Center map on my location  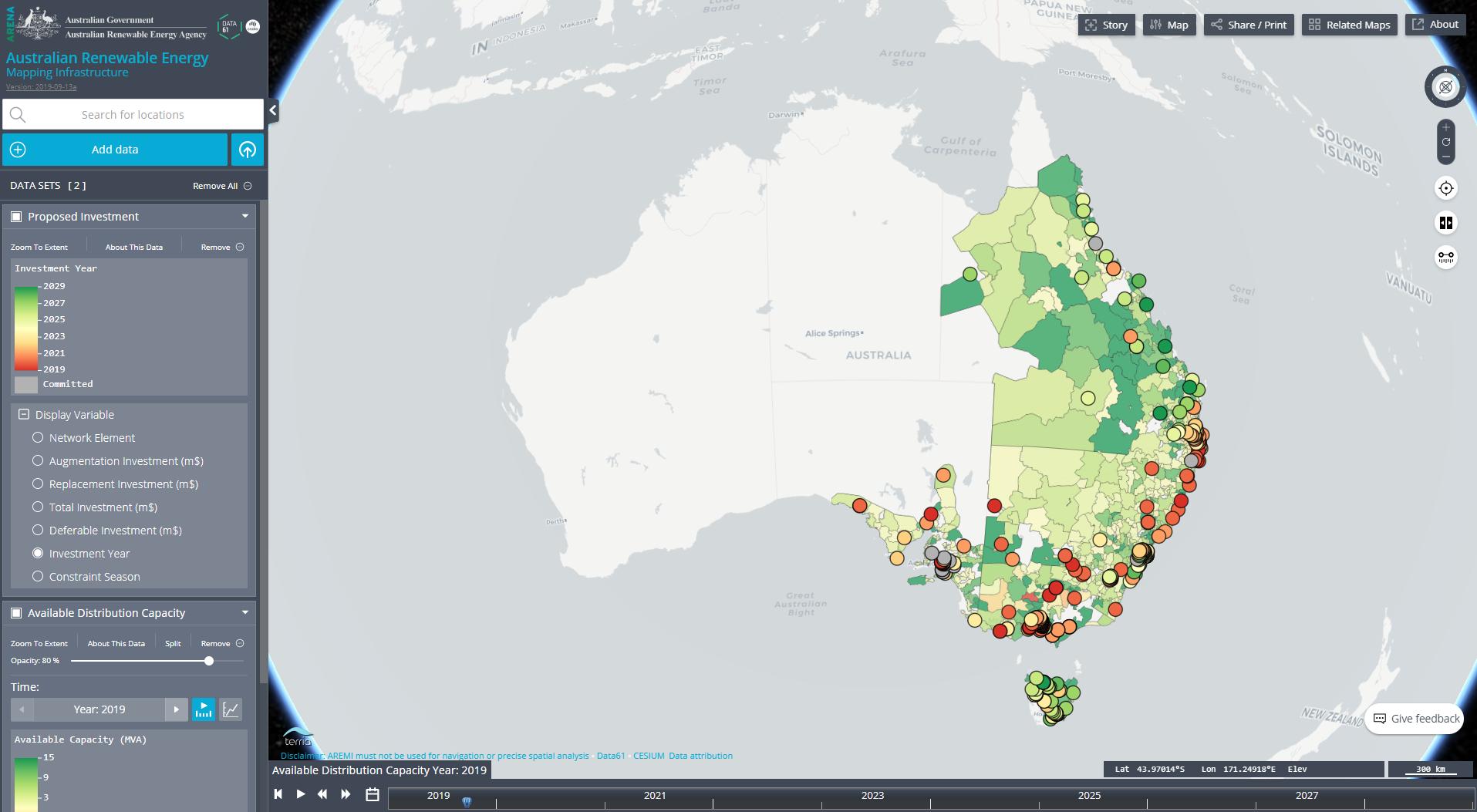[1446, 188]
